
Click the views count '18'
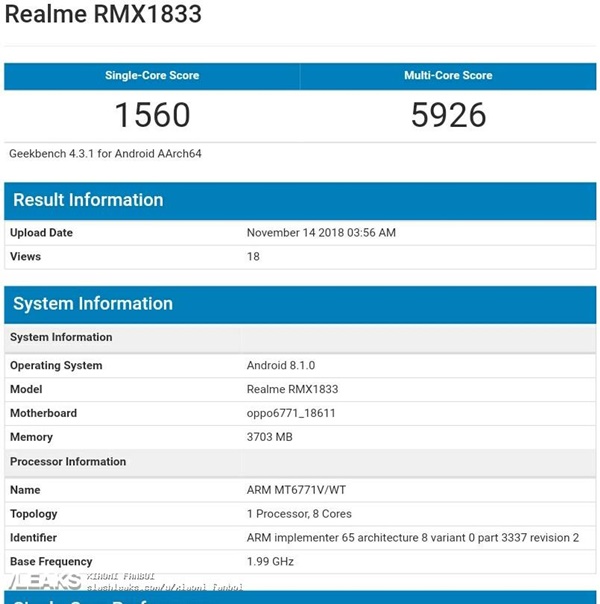(253, 257)
